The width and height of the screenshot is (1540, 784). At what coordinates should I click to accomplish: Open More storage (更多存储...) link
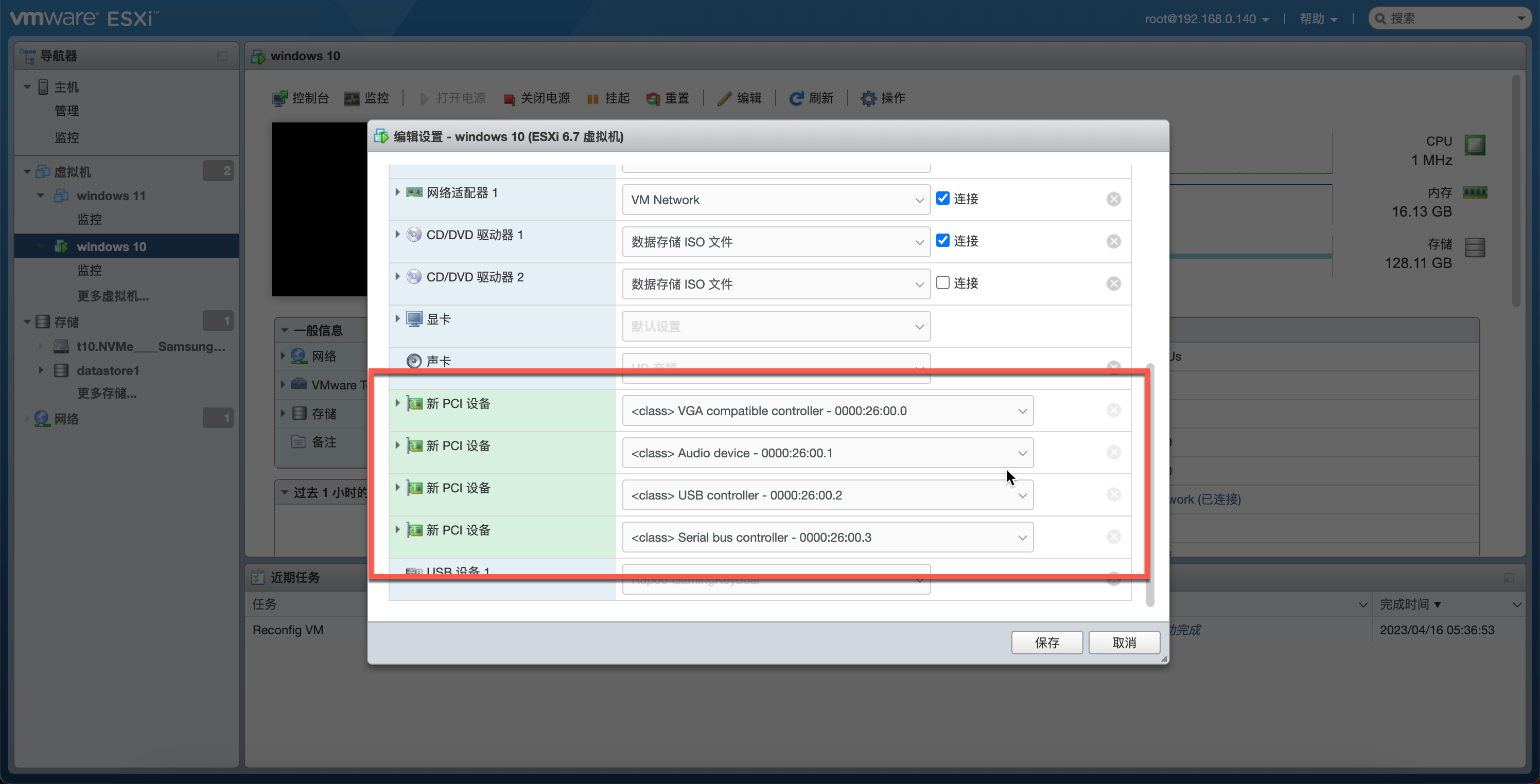tap(107, 393)
